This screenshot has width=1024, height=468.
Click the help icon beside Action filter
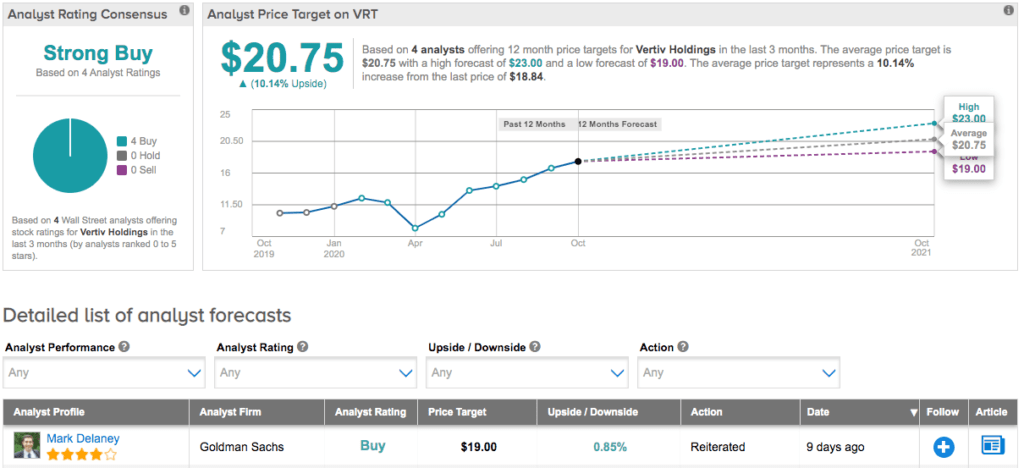[x=683, y=347]
